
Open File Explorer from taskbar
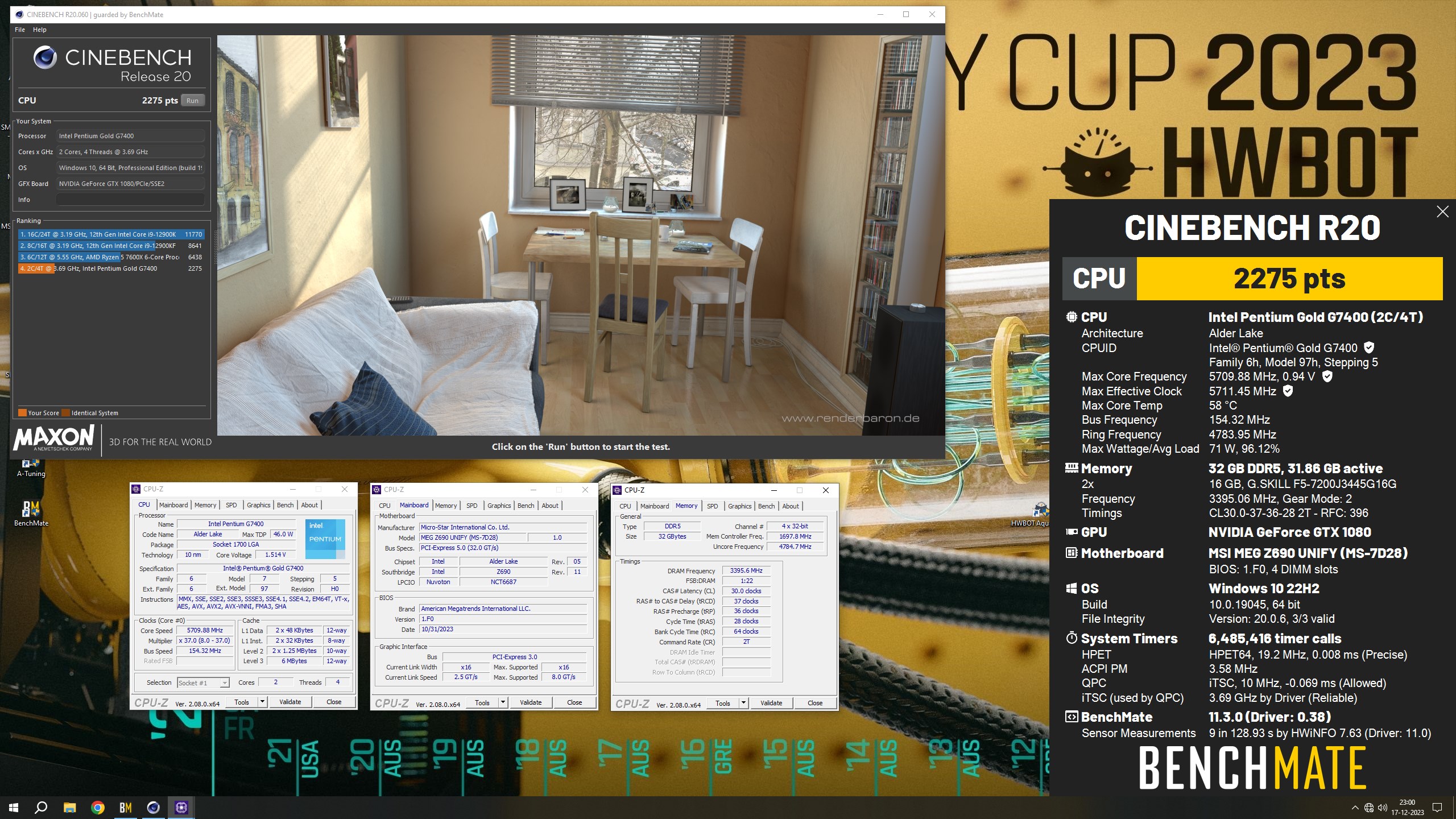pos(69,807)
